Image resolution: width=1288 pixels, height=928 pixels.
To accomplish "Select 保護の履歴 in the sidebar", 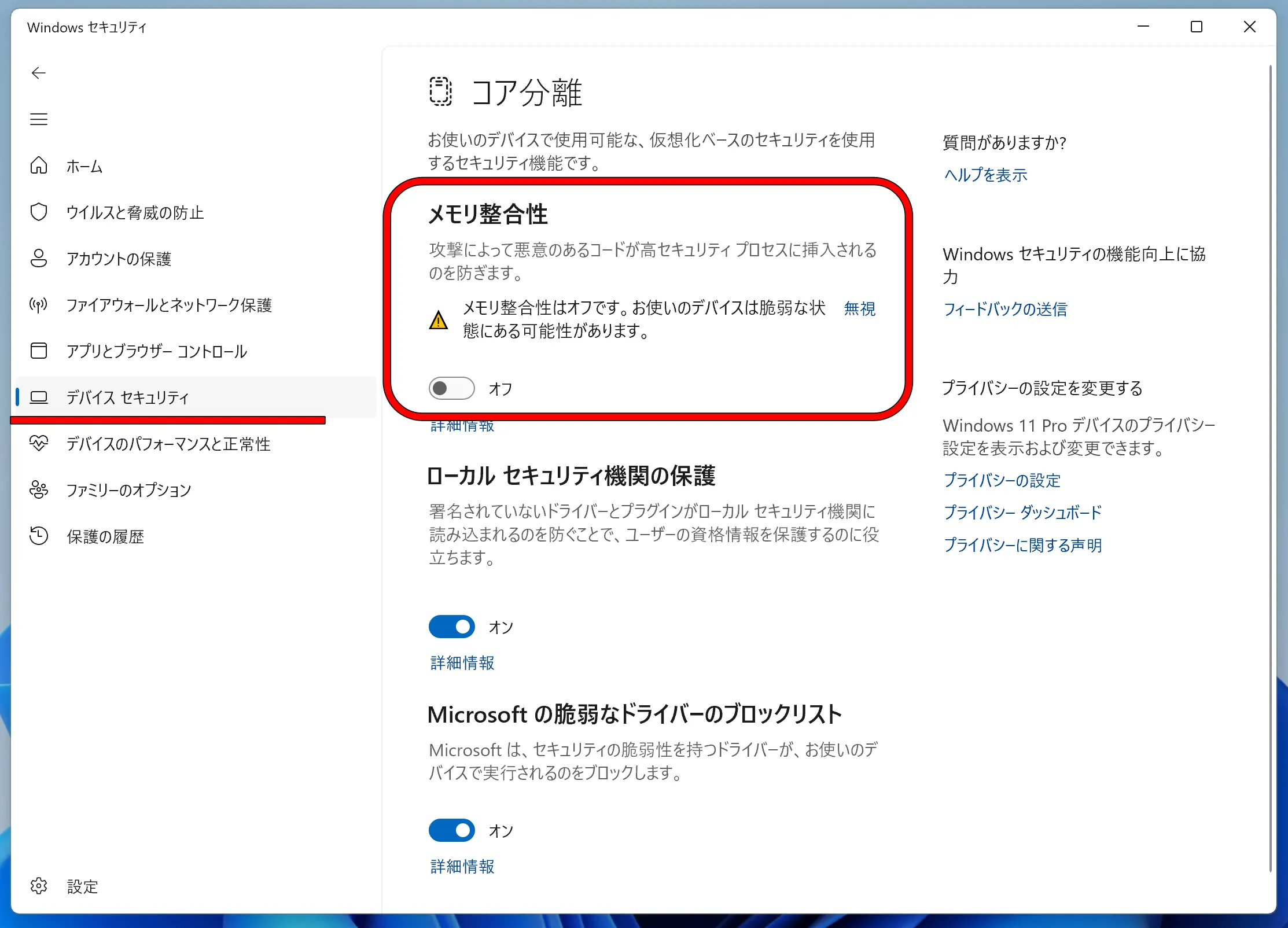I will pos(106,536).
